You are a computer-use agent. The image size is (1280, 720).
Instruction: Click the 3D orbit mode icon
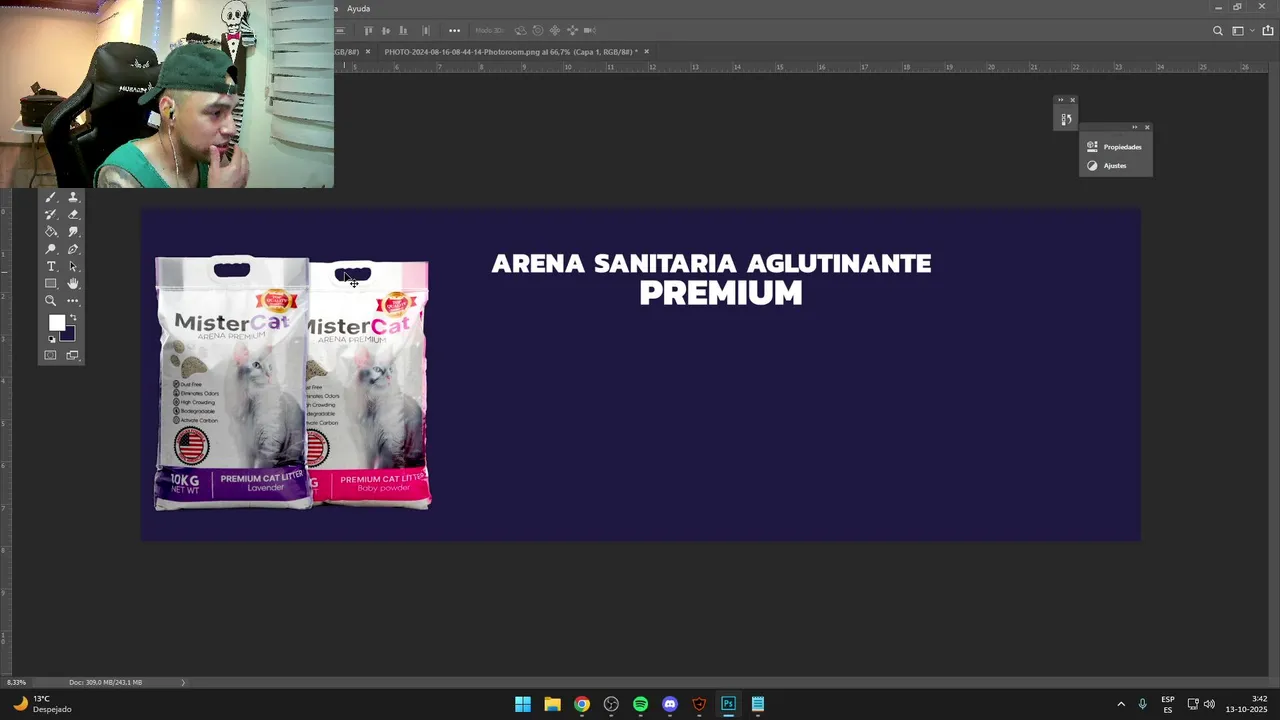point(520,30)
